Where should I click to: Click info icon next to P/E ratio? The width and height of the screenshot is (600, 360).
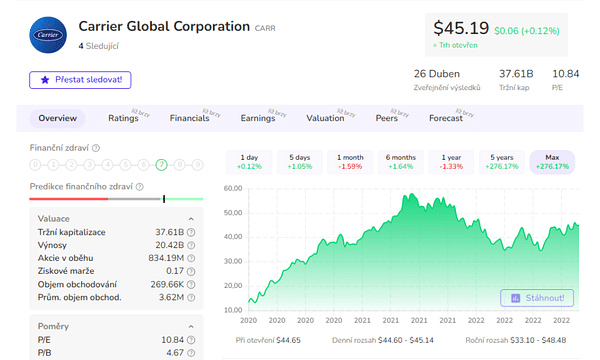point(191,340)
